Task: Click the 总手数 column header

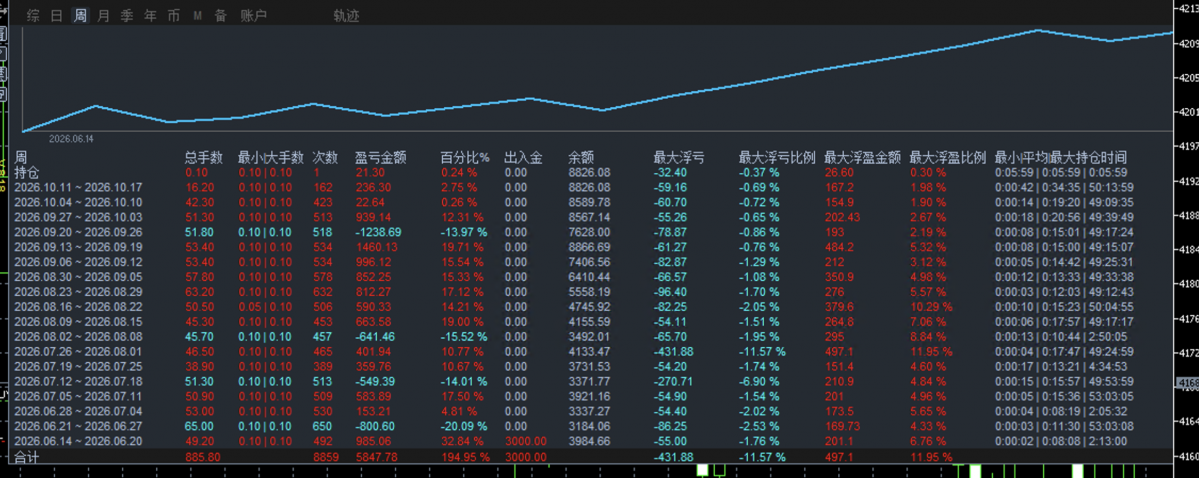Action: click(204, 158)
